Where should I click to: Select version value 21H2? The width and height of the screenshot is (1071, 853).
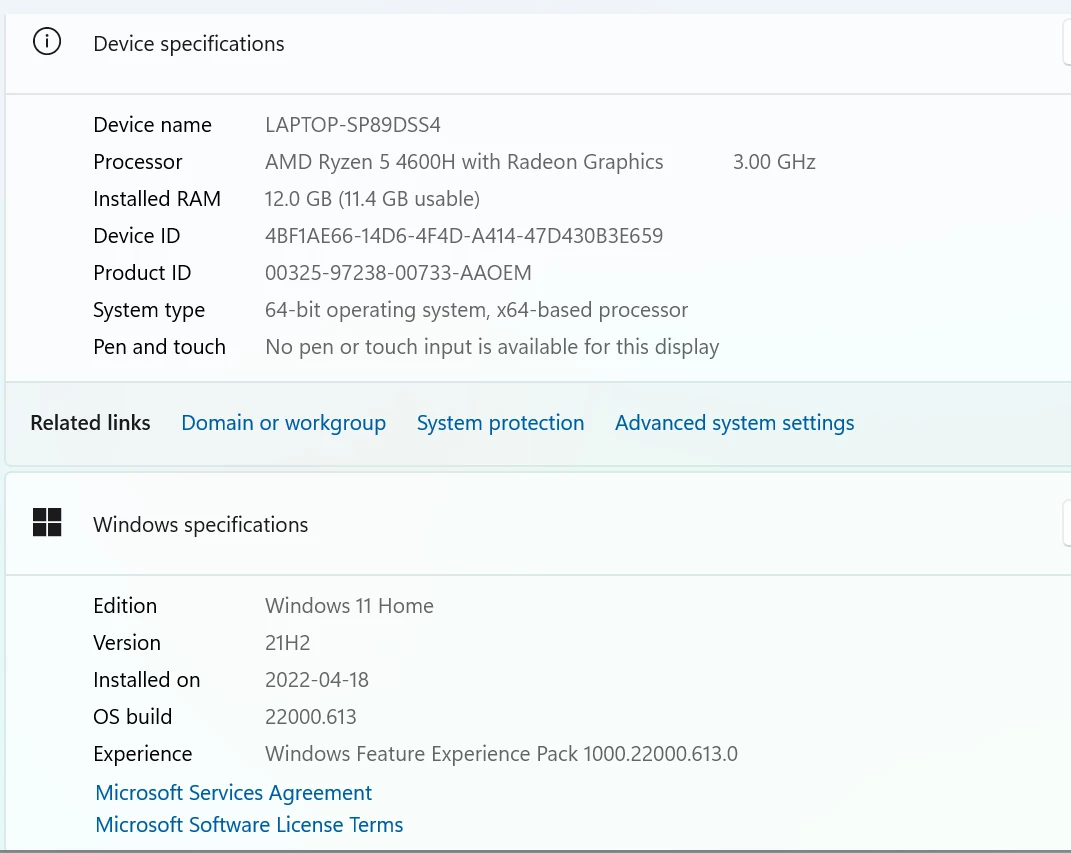pyautogui.click(x=288, y=643)
